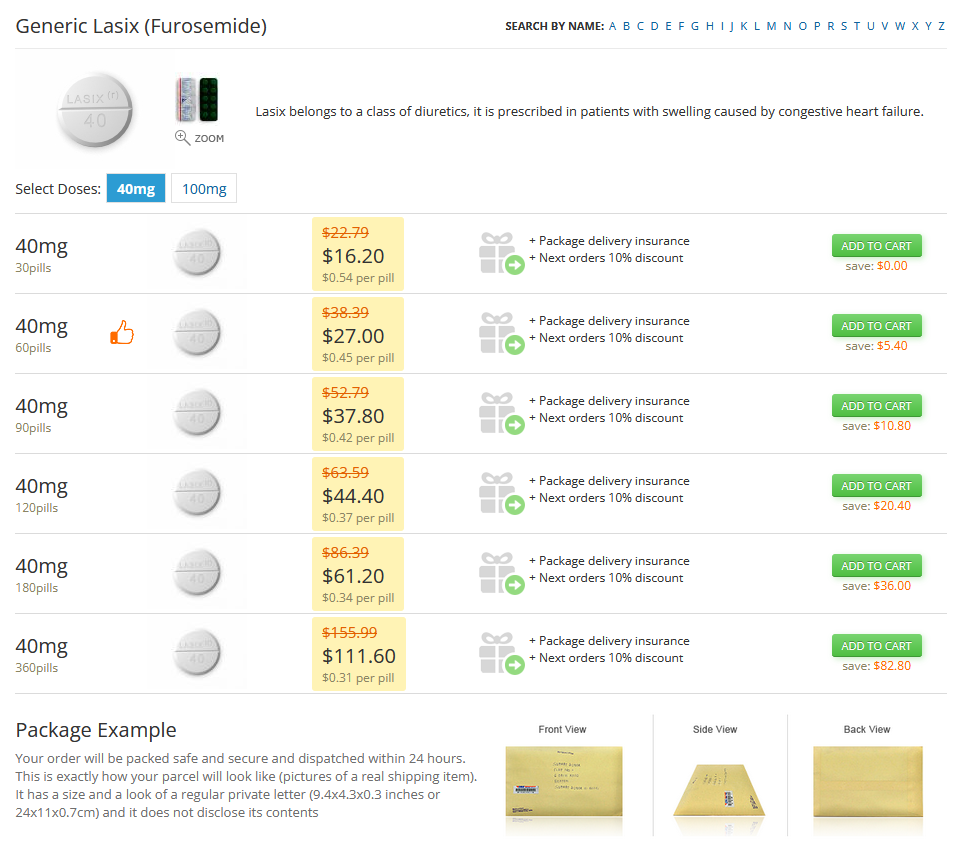Select the 40mg dose tab
The height and width of the screenshot is (845, 958).
point(136,188)
